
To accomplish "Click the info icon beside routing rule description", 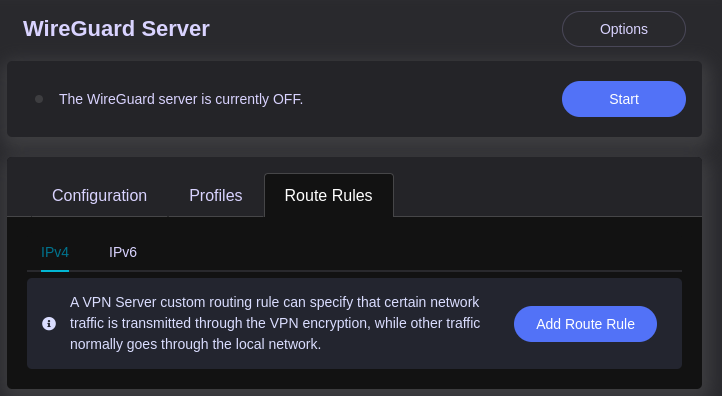I will pyautogui.click(x=49, y=324).
